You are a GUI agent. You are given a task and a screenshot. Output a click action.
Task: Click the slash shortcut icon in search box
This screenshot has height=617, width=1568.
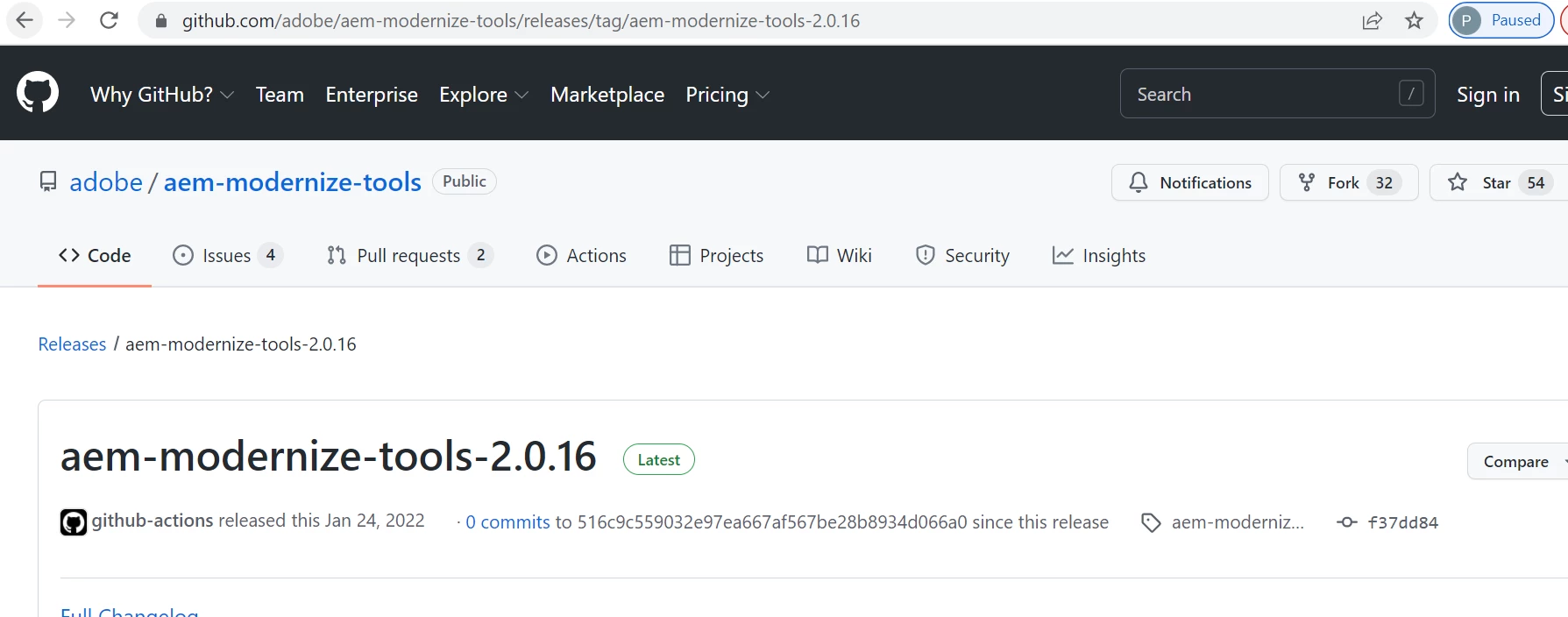click(x=1411, y=94)
